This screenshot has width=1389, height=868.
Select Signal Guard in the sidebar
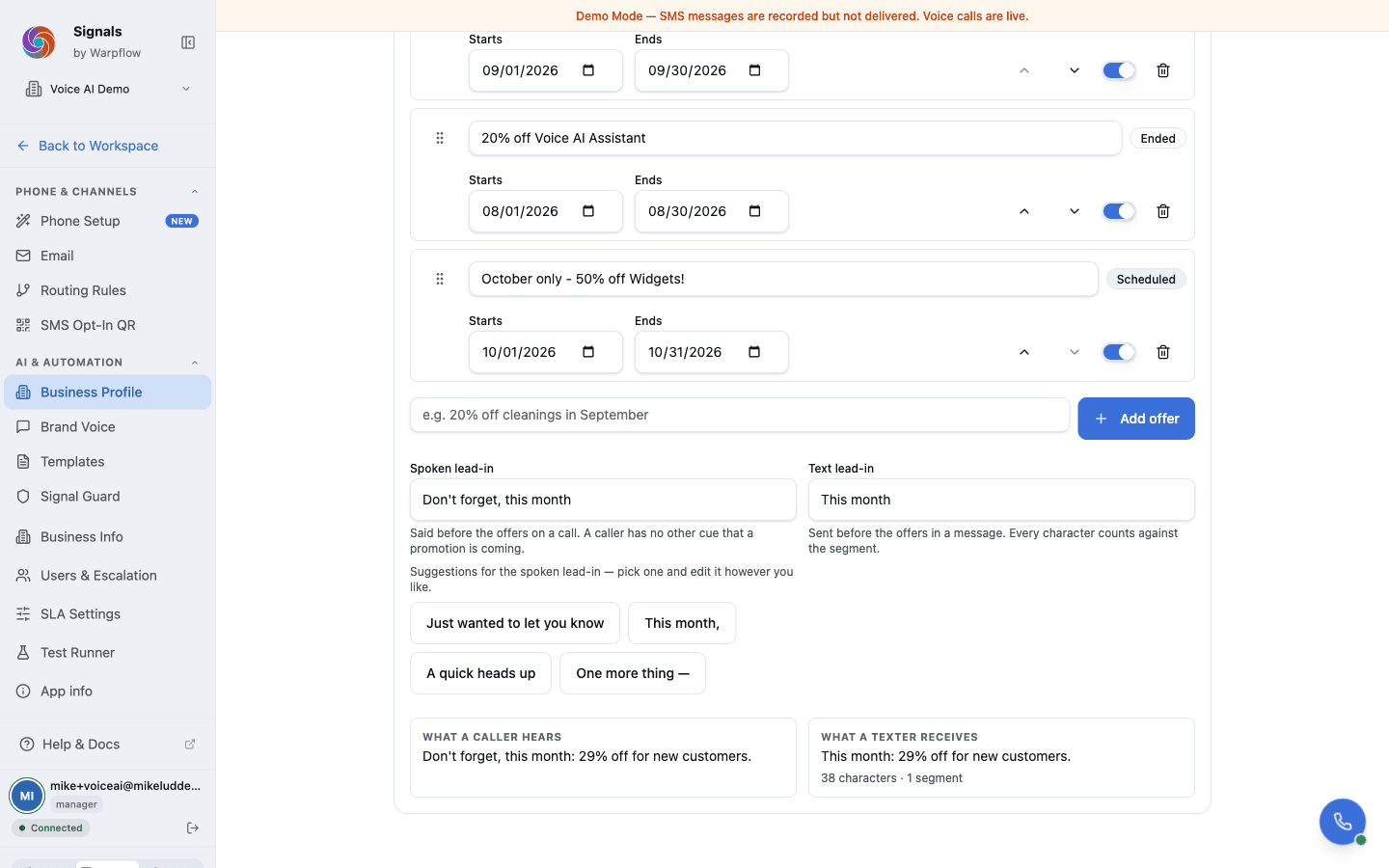click(107, 497)
